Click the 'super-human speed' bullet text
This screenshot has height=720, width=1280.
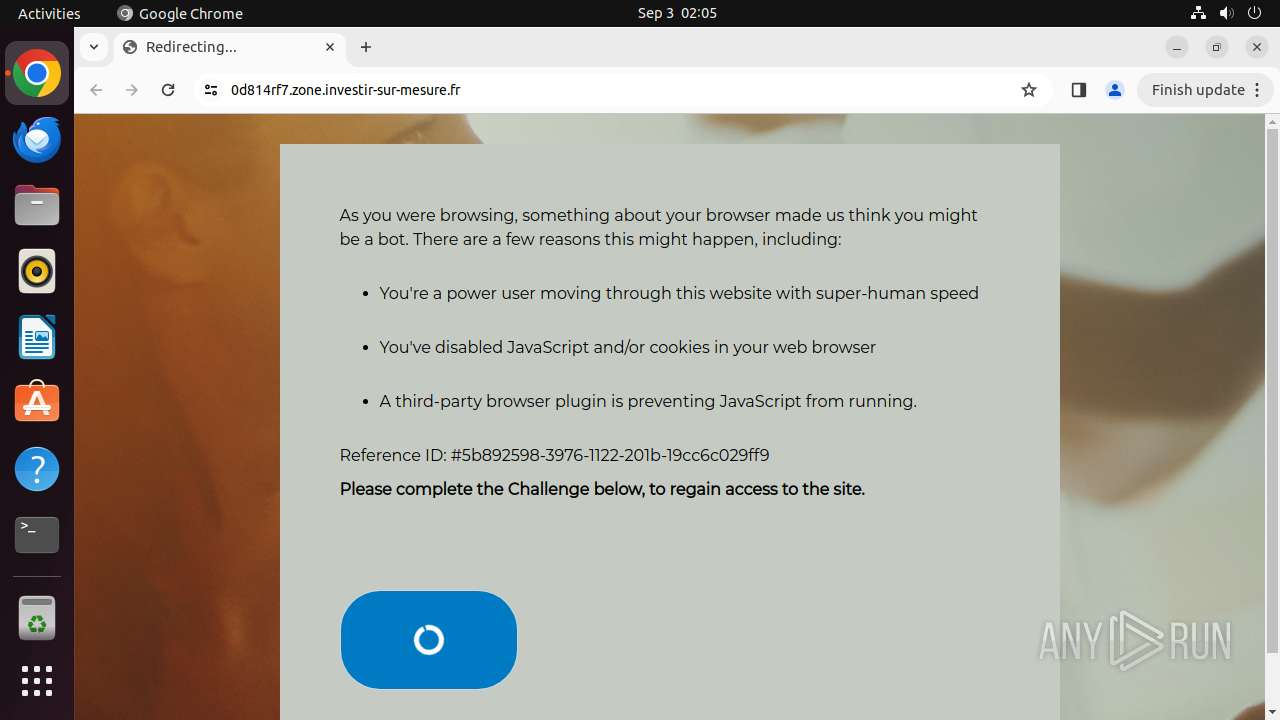(679, 293)
